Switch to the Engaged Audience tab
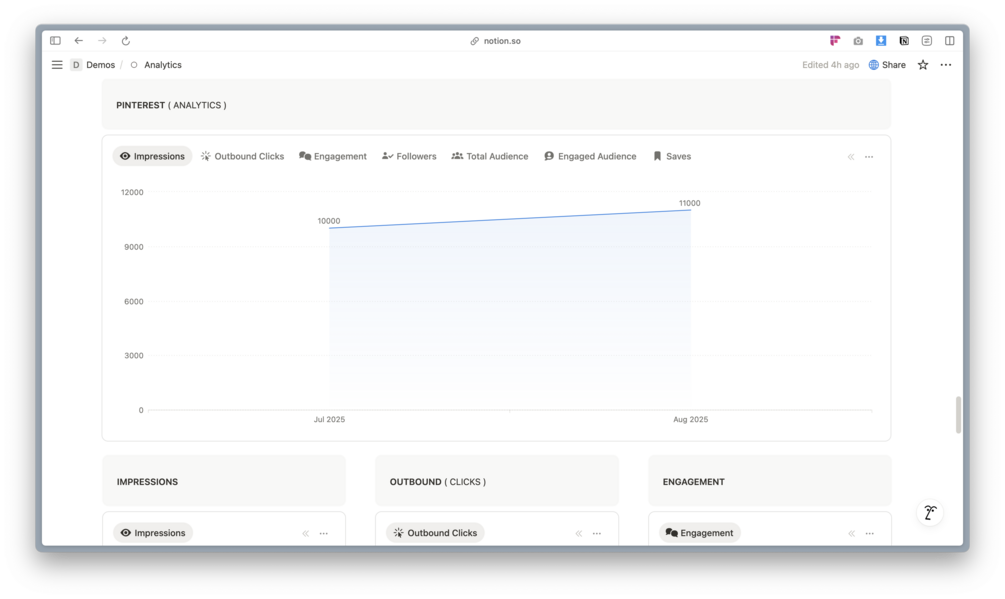Viewport: 1005px width, 599px height. point(590,156)
